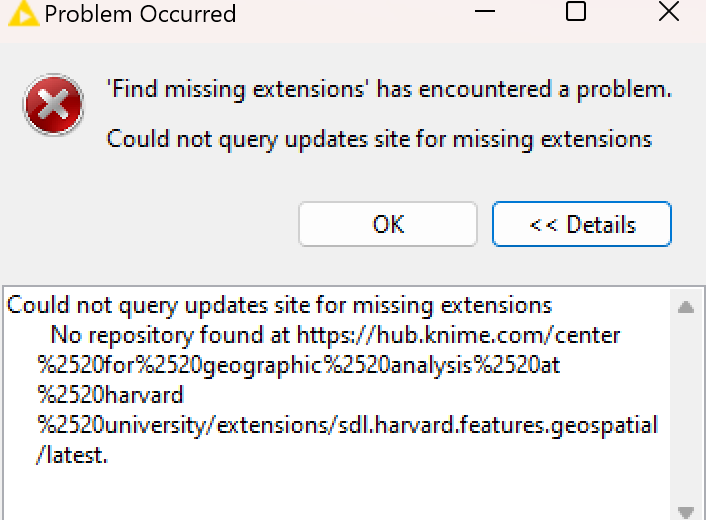Collapse the error info with << Details
Viewport: 706px width, 520px height.
point(582,224)
